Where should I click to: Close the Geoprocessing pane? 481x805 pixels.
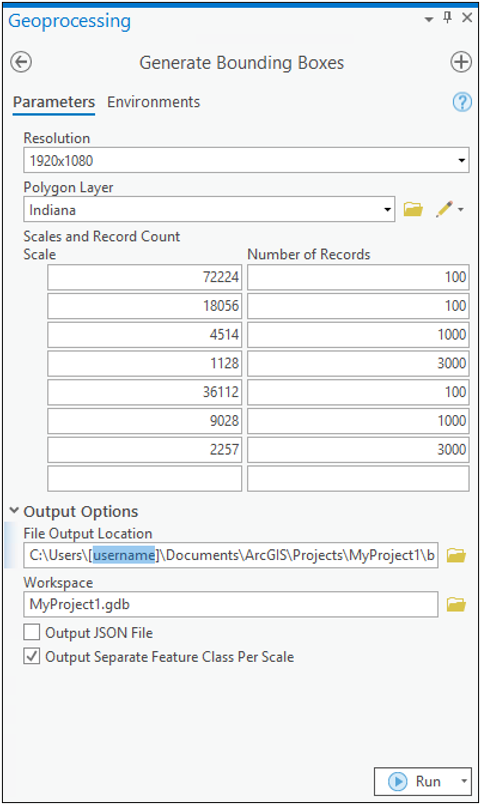(x=467, y=18)
